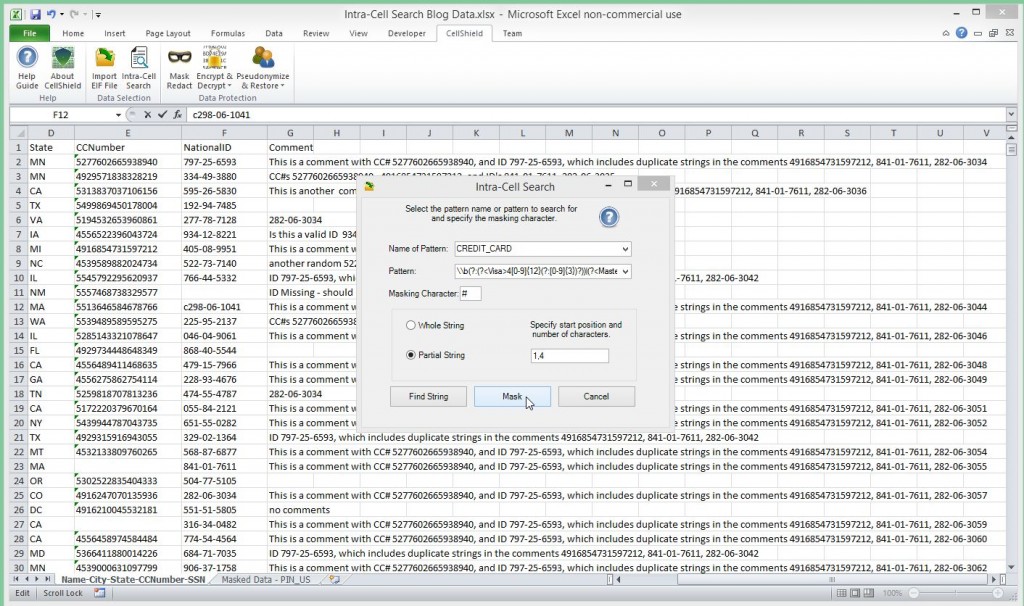This screenshot has height=606, width=1024.
Task: Open Encrypt & Decrypt tool
Action: pyautogui.click(x=214, y=67)
